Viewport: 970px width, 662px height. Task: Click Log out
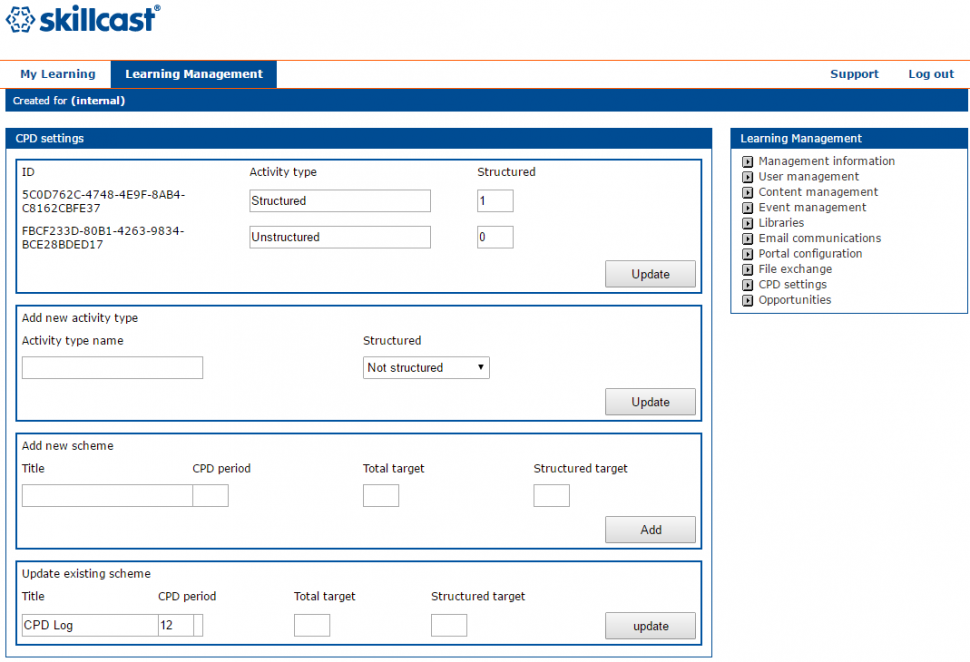(x=930, y=74)
